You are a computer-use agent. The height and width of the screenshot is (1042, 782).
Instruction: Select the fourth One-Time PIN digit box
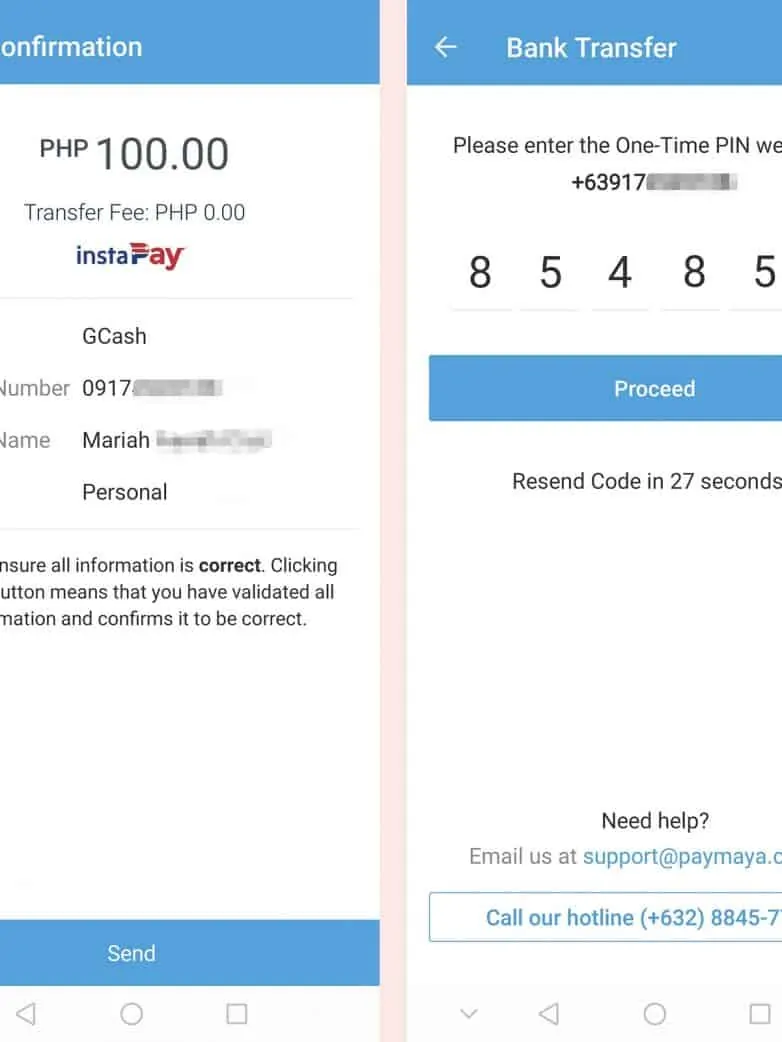[x=693, y=273]
